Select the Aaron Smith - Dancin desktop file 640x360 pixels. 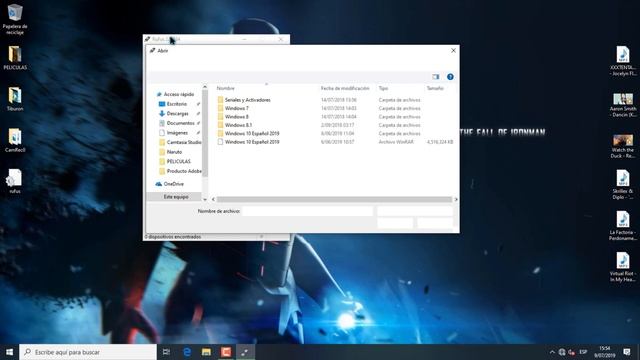(x=623, y=105)
